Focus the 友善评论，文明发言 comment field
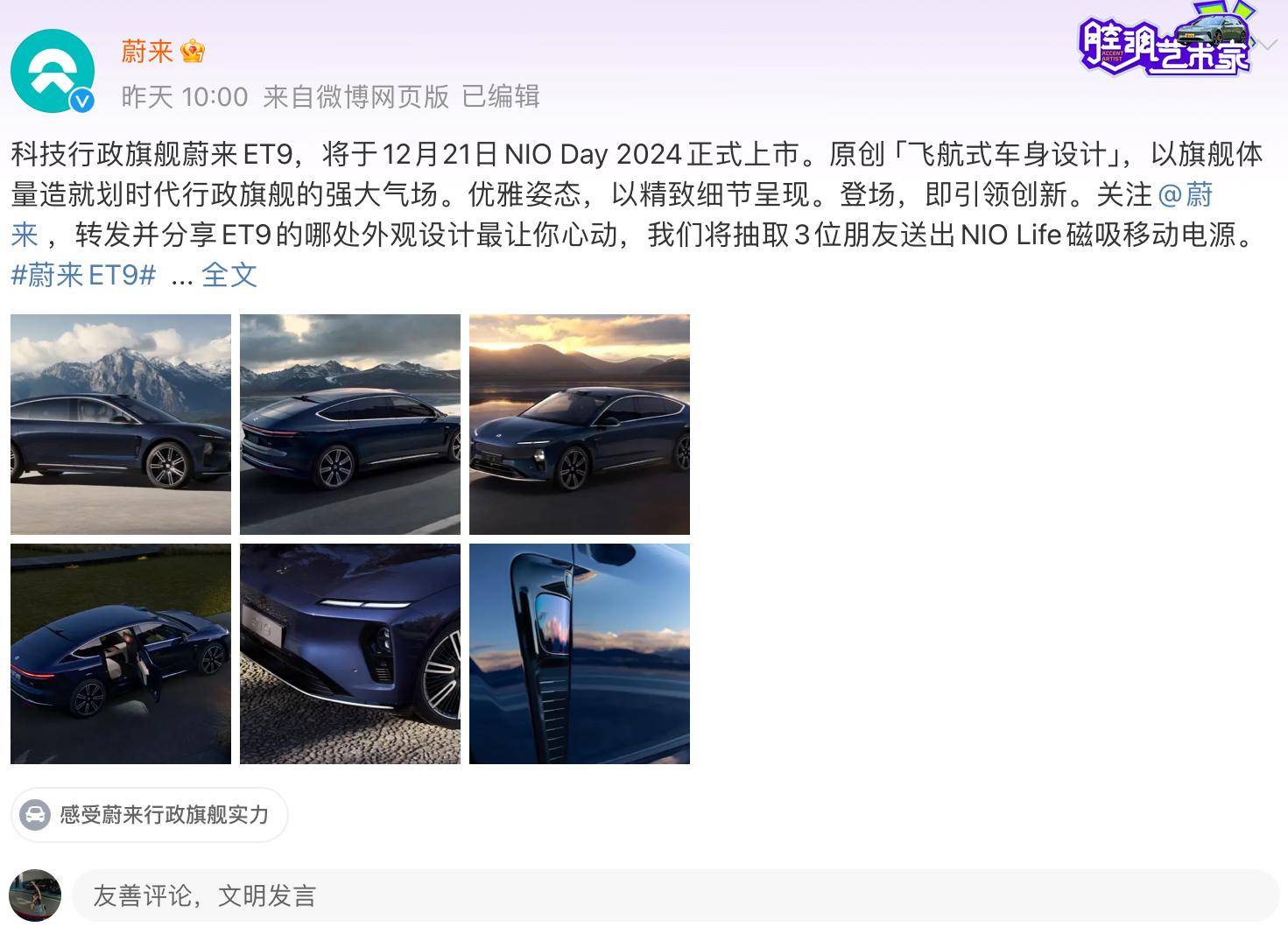The image size is (1288, 934). [675, 895]
